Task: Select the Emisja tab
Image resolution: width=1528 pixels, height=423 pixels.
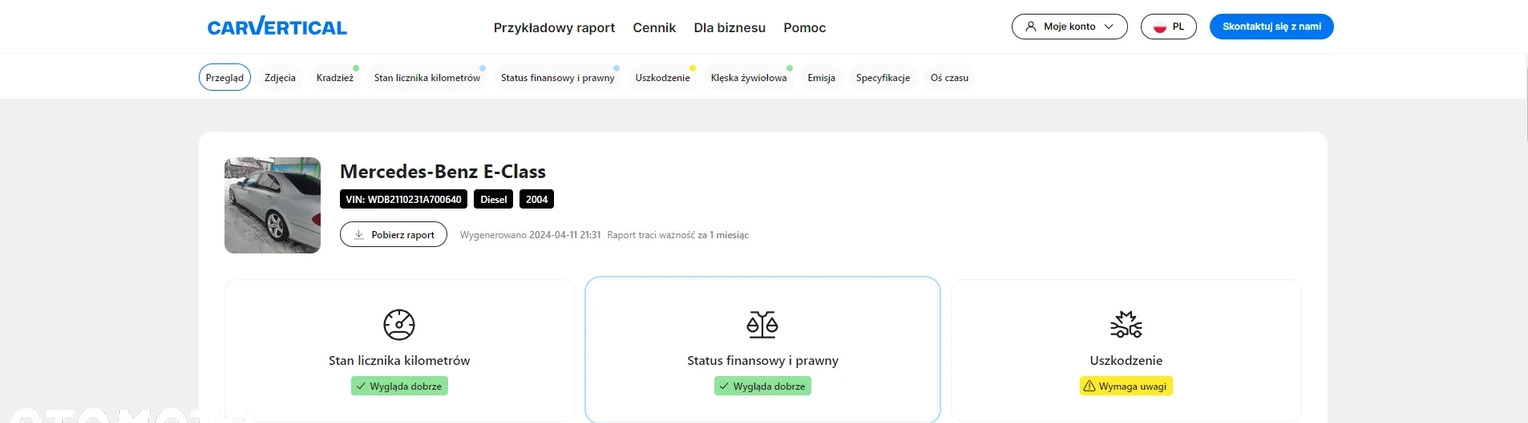Action: pos(821,77)
